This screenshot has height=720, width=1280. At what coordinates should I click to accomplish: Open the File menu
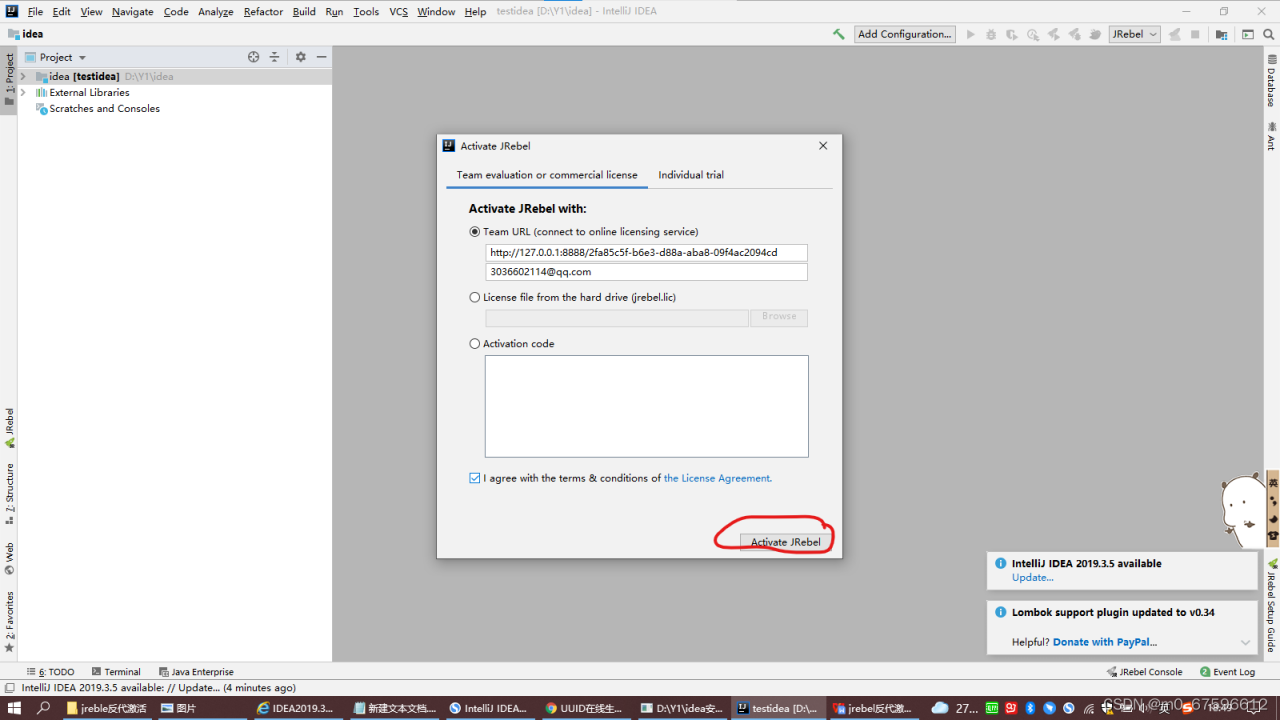pos(35,12)
